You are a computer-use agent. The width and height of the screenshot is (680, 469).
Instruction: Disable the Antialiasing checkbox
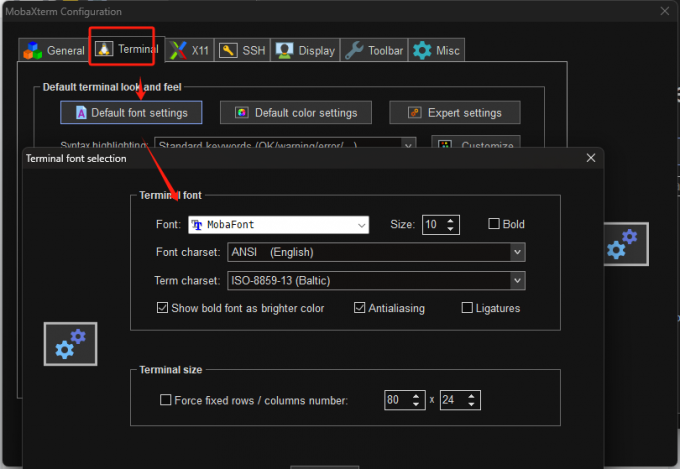tap(360, 308)
